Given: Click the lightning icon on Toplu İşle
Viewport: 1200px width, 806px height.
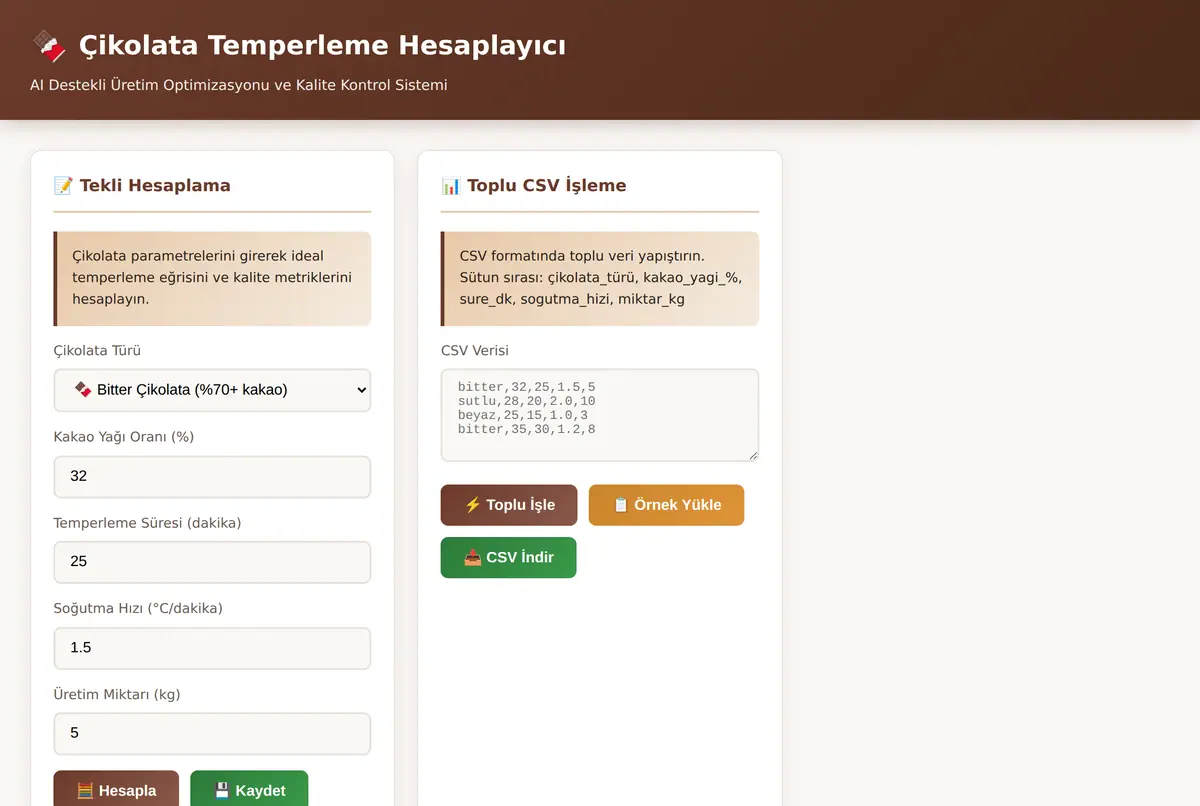Looking at the screenshot, I should 473,505.
